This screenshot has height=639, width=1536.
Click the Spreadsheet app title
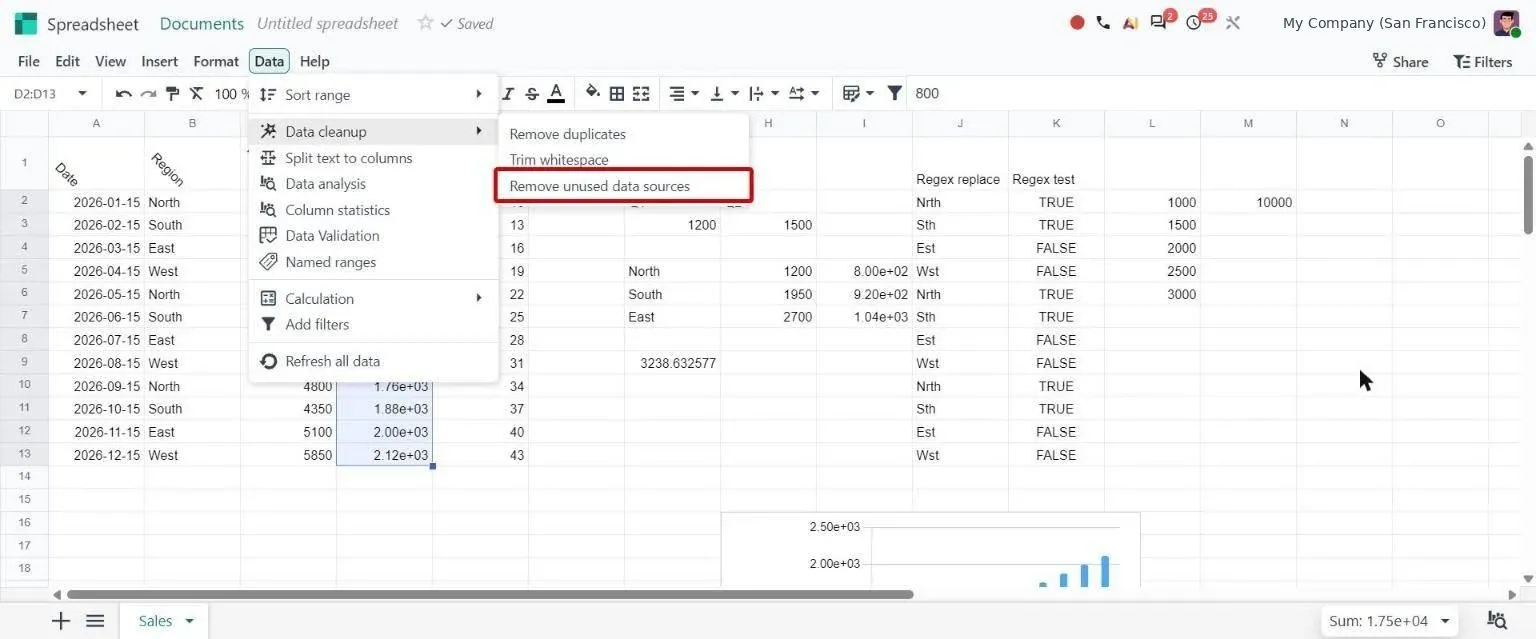click(x=93, y=23)
